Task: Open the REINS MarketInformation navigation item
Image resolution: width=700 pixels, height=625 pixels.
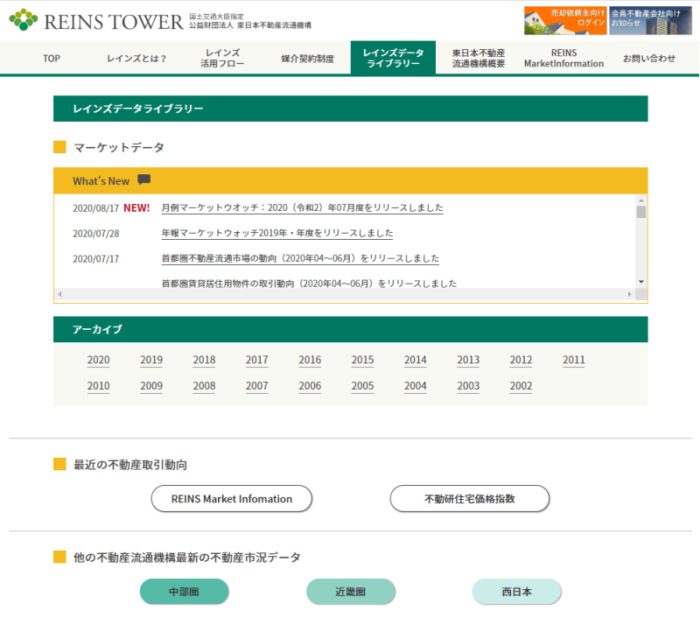Action: pyautogui.click(x=564, y=58)
